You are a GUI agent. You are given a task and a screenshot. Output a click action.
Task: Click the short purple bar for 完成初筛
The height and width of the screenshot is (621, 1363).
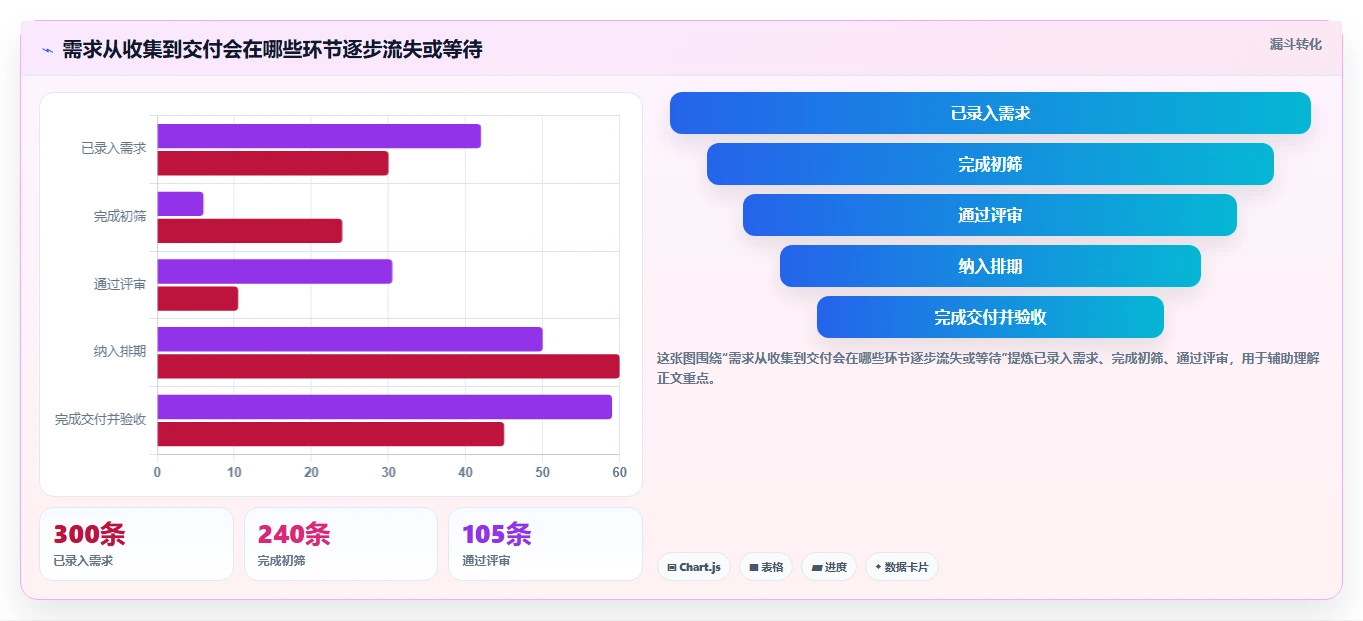coord(180,204)
